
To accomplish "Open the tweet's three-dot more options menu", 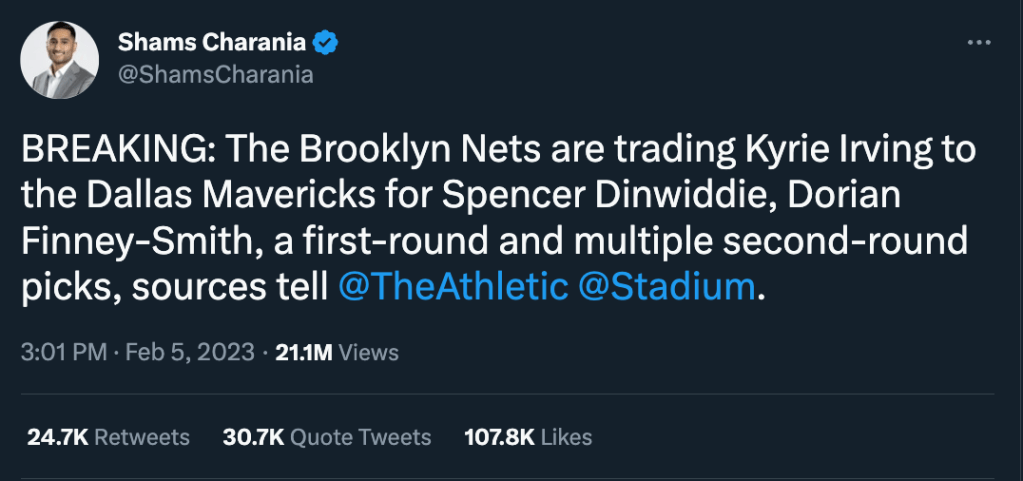I will coord(978,43).
